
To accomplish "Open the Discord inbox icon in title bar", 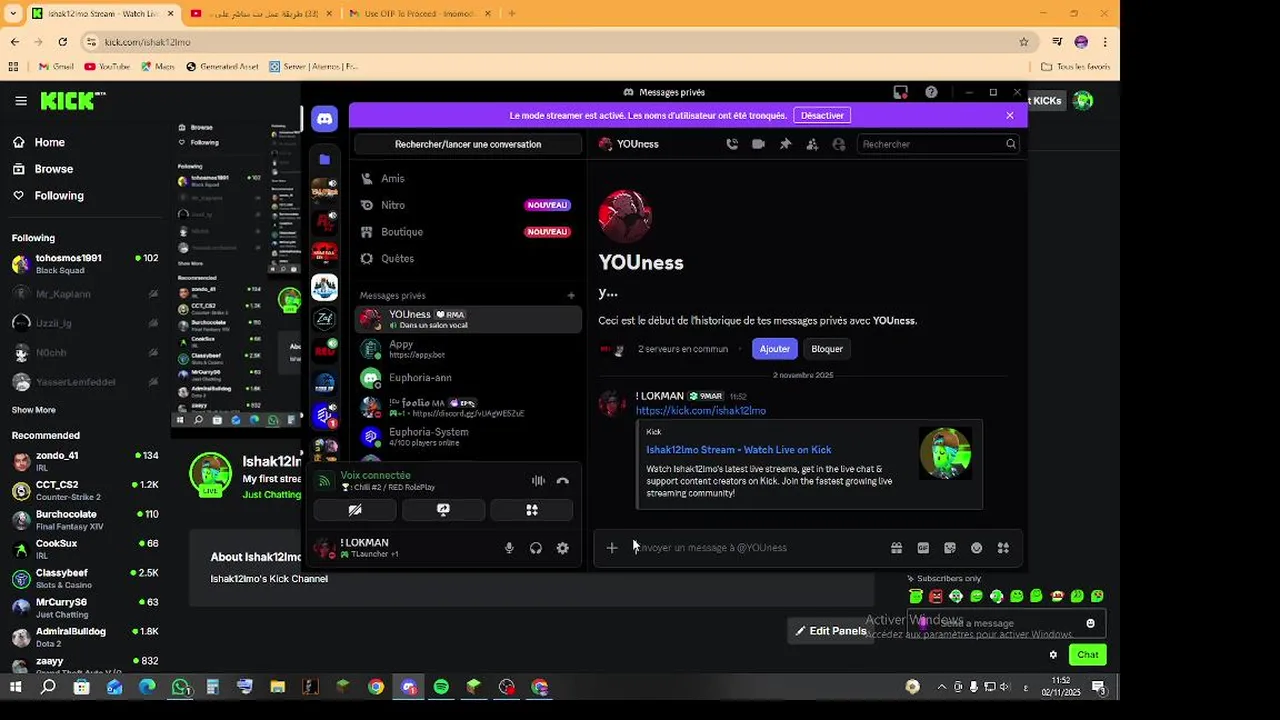I will [x=900, y=92].
